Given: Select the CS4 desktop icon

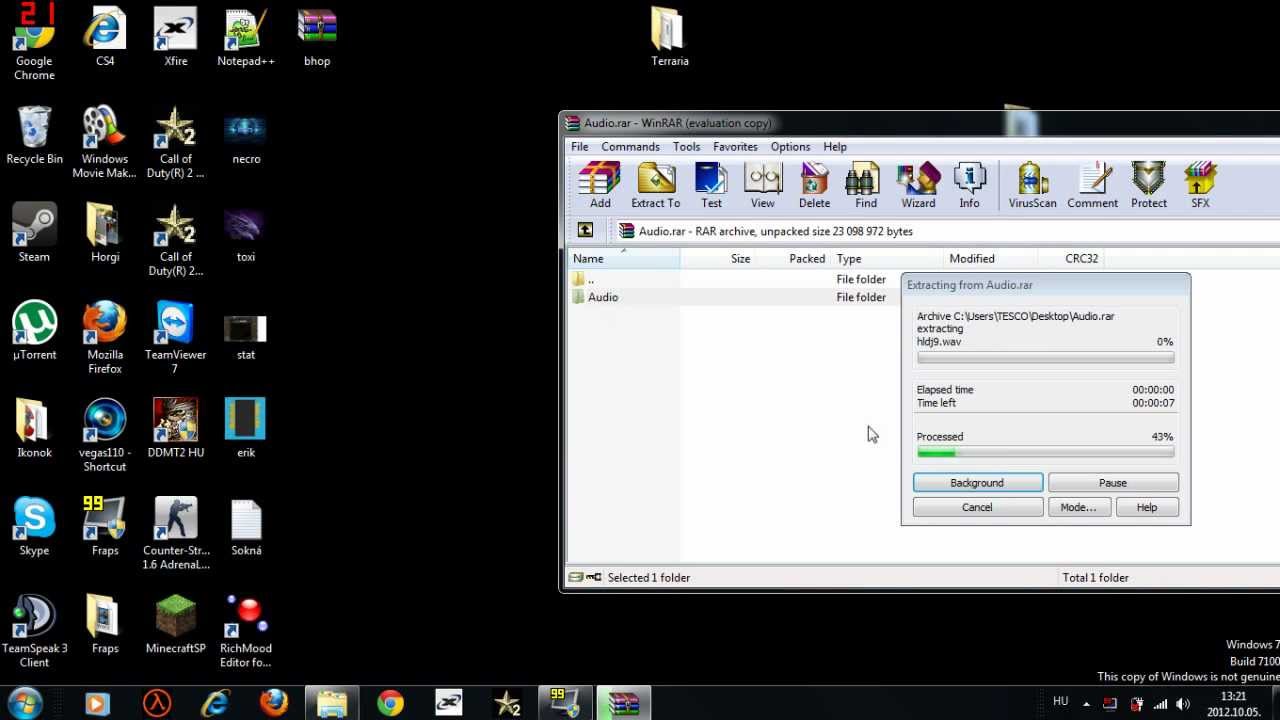Looking at the screenshot, I should pos(105,36).
